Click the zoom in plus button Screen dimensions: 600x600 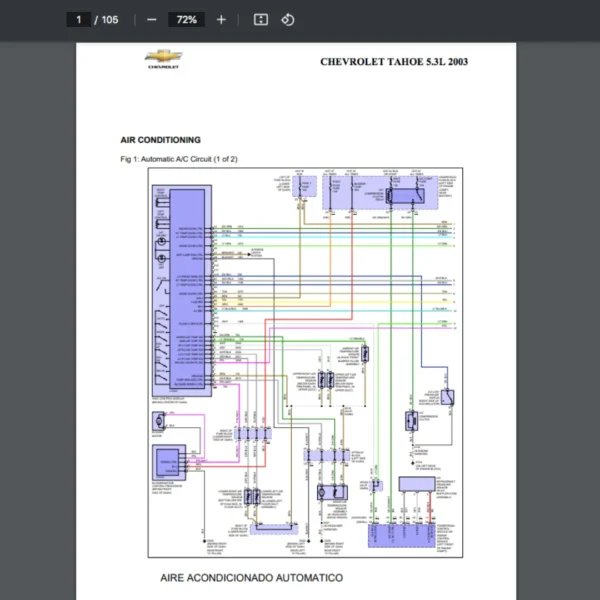tap(221, 19)
